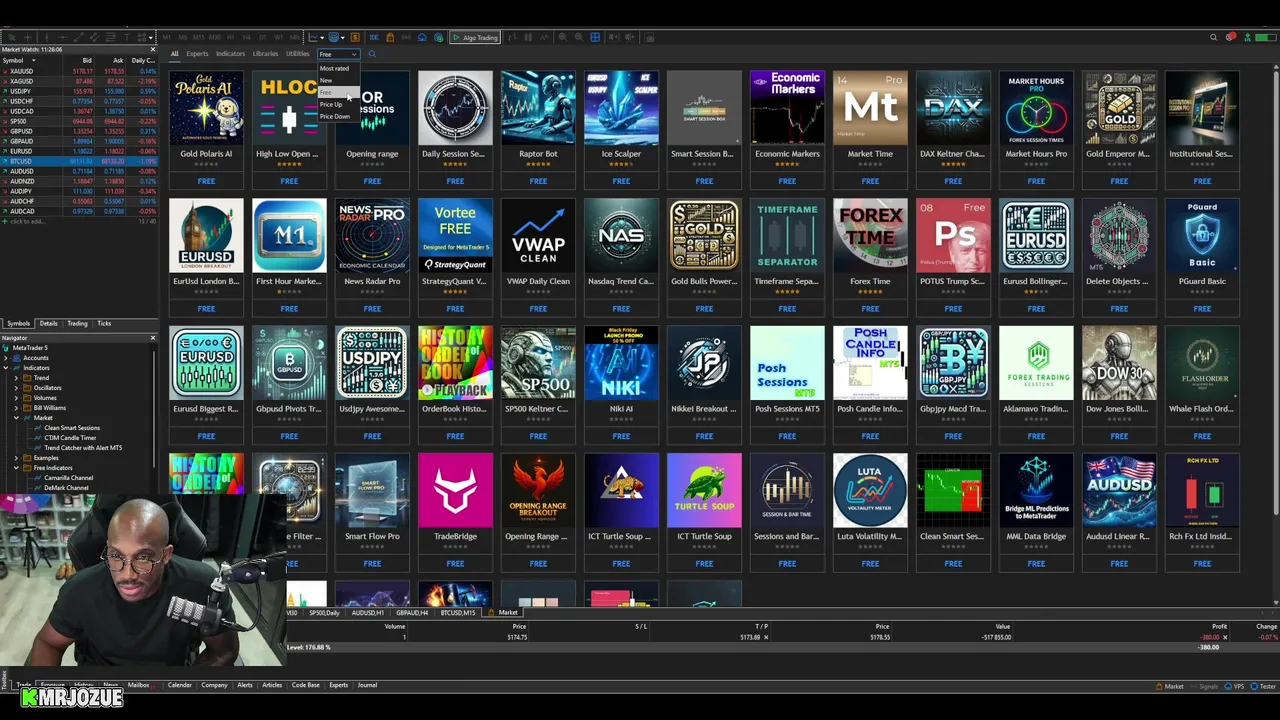Click the Algo Trading toolbar button
The height and width of the screenshot is (720, 1280).
(474, 37)
